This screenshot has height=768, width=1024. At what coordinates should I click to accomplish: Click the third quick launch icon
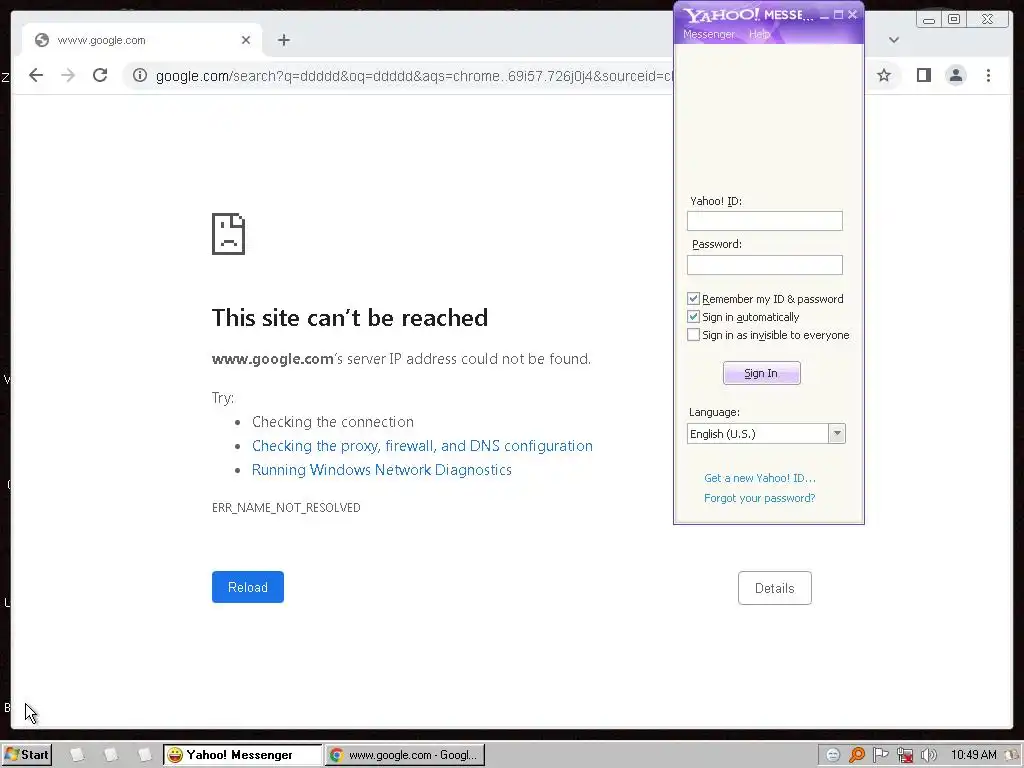point(145,755)
